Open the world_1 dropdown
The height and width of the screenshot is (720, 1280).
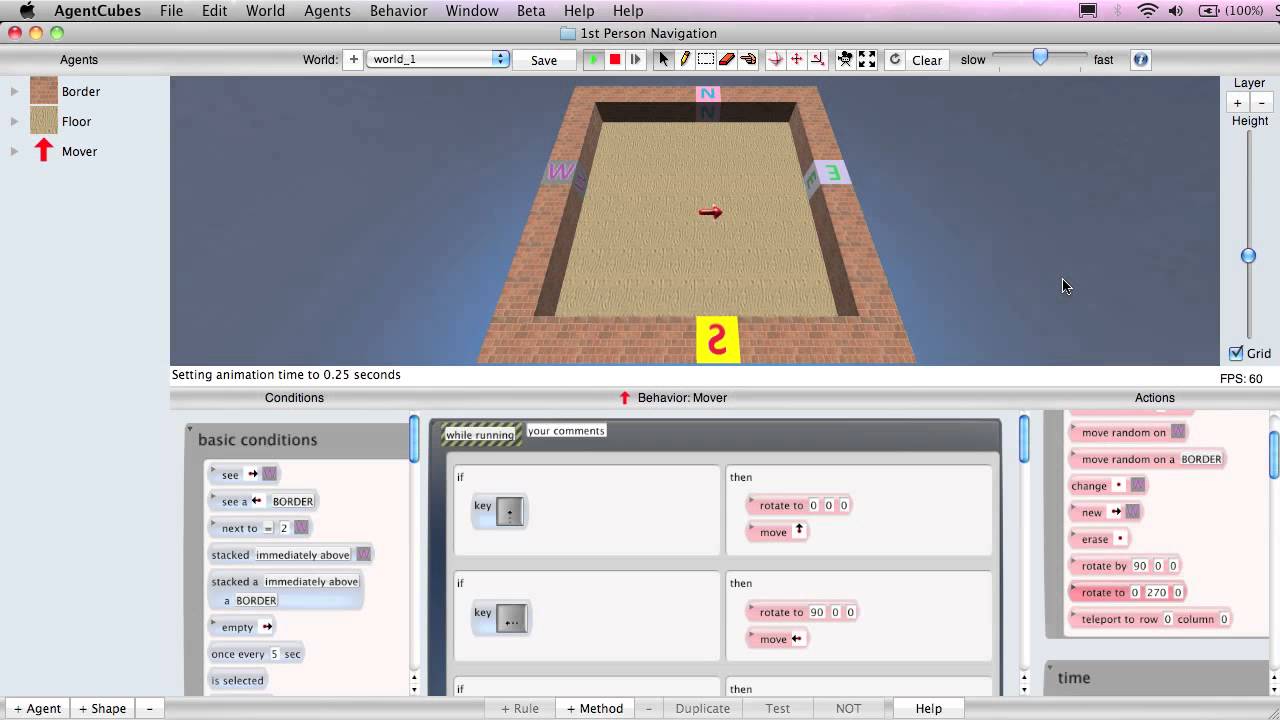(x=438, y=59)
